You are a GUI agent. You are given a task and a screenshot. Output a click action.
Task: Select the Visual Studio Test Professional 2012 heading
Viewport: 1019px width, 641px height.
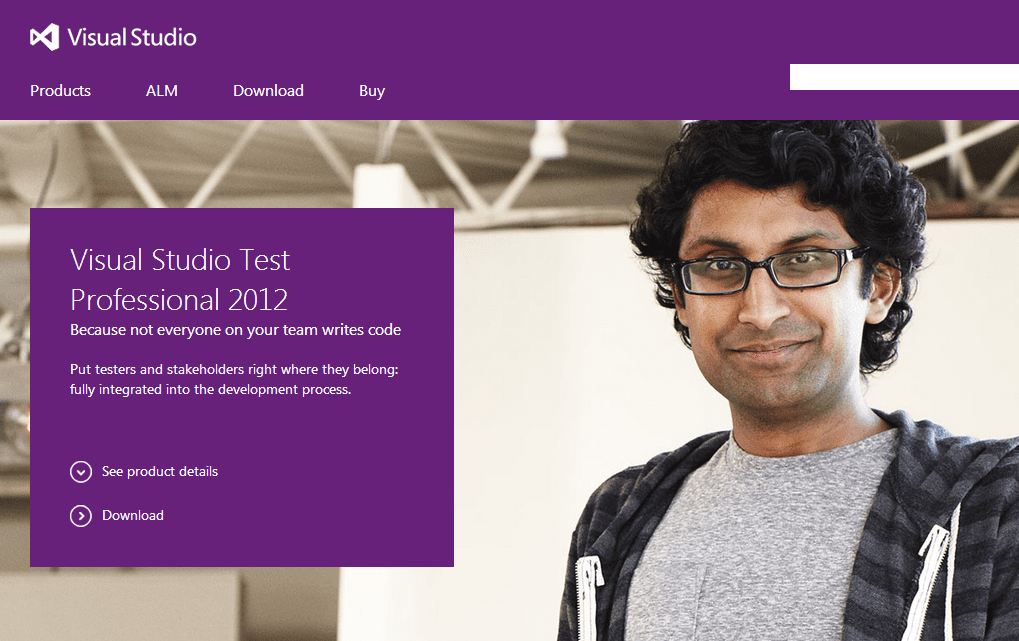pos(180,280)
